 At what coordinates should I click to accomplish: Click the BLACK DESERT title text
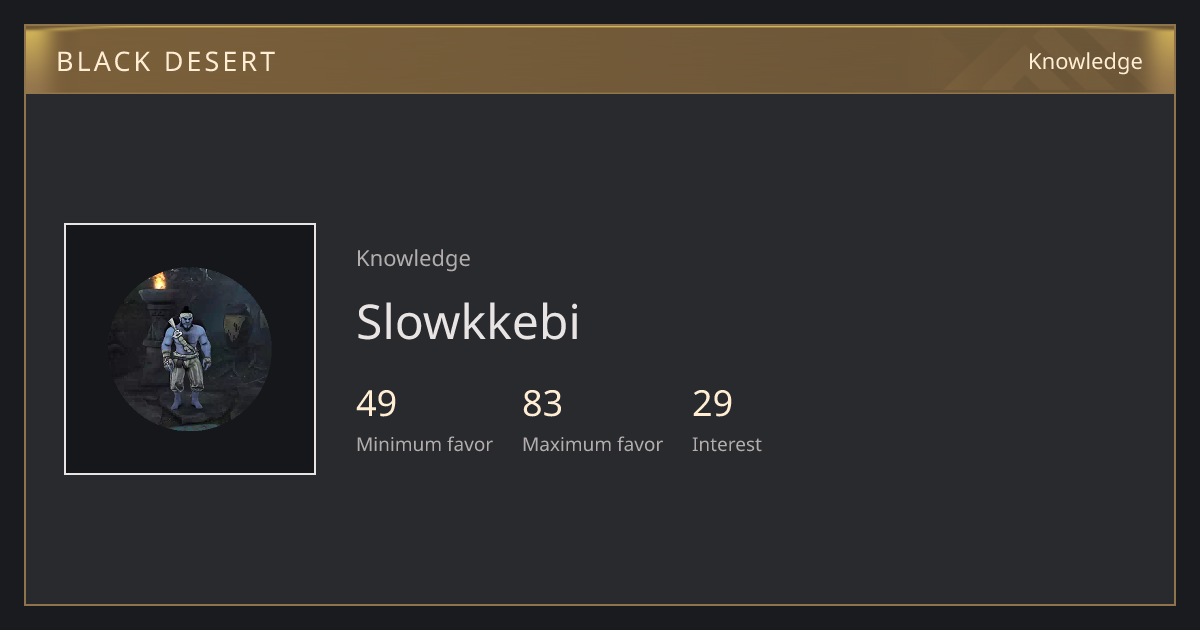[166, 61]
